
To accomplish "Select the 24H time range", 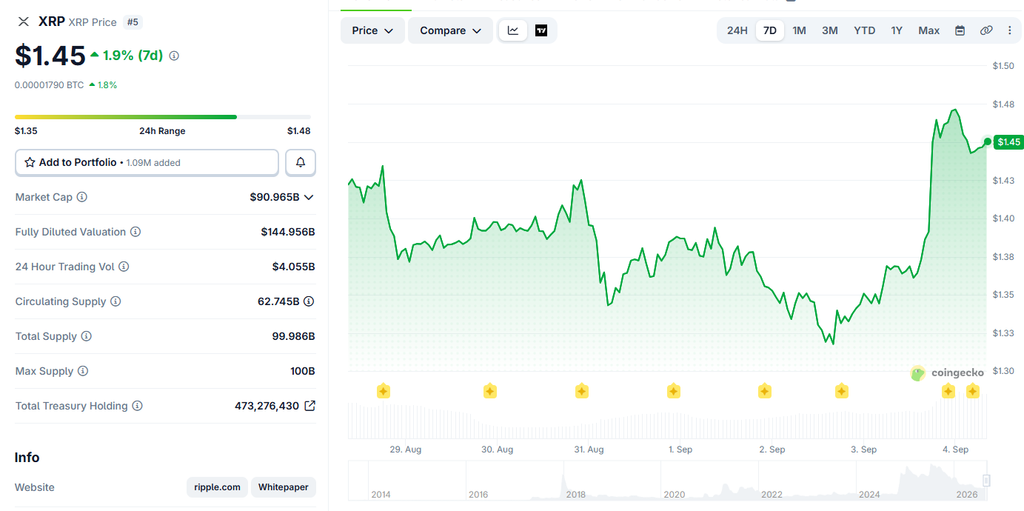I will coord(737,31).
